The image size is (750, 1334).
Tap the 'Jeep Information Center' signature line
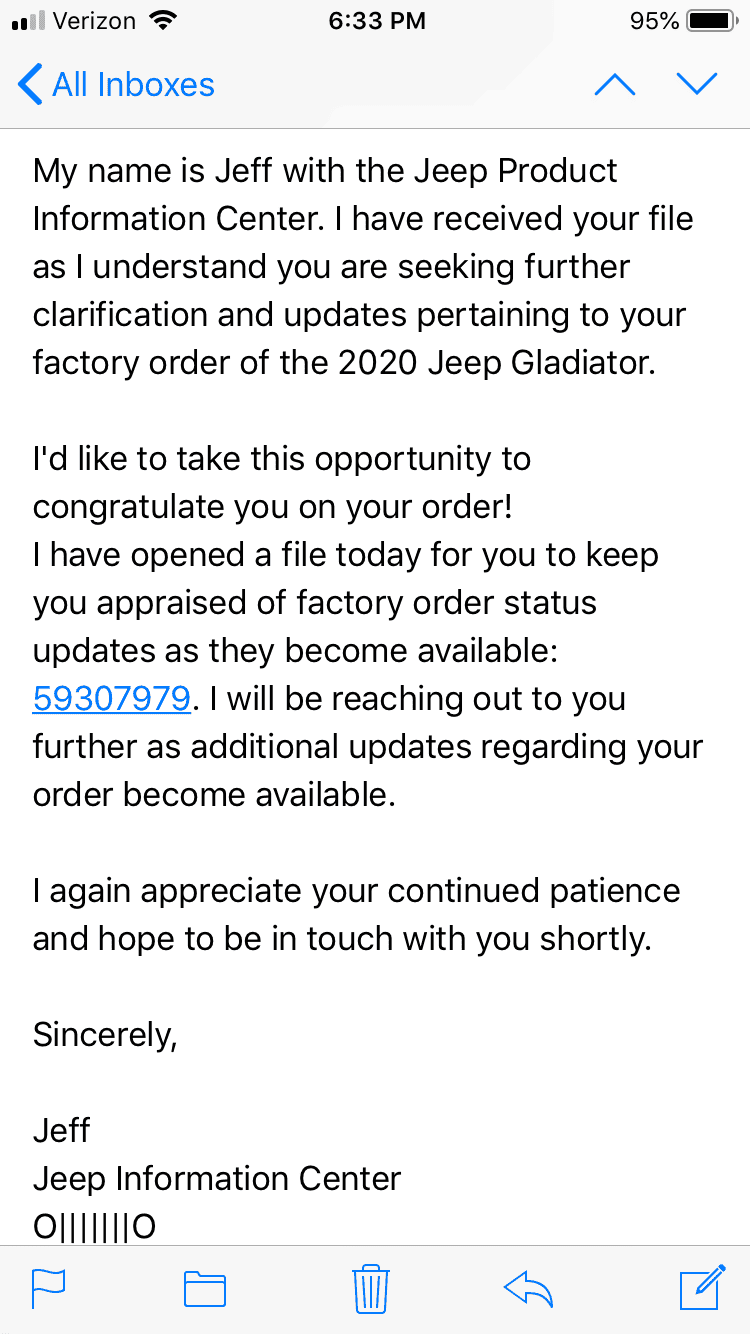217,1179
